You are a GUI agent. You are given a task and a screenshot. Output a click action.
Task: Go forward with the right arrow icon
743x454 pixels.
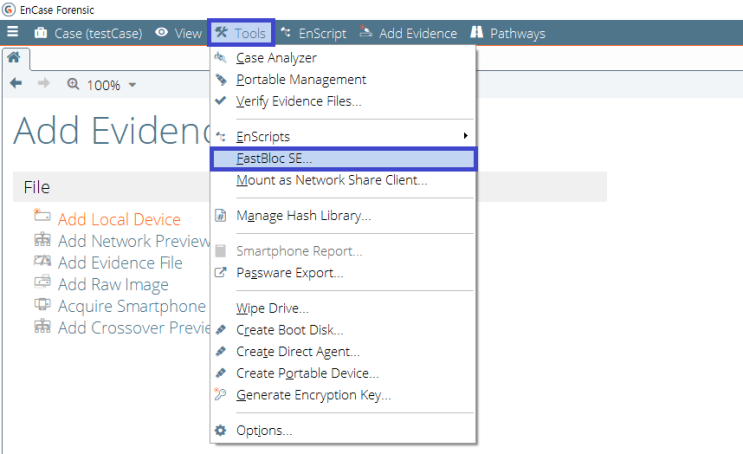[x=44, y=83]
